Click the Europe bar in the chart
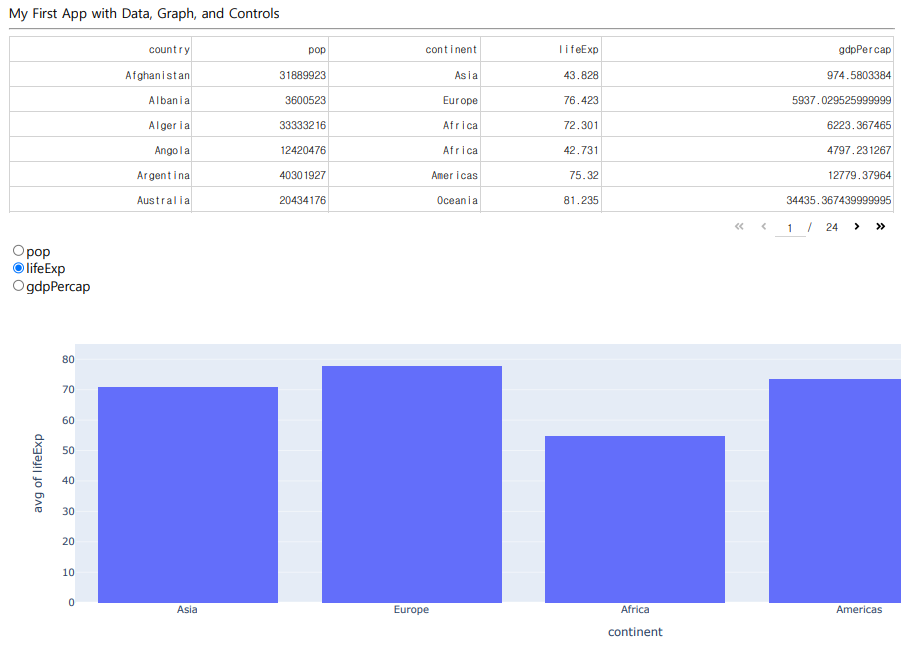The width and height of the screenshot is (917, 646). click(x=412, y=484)
